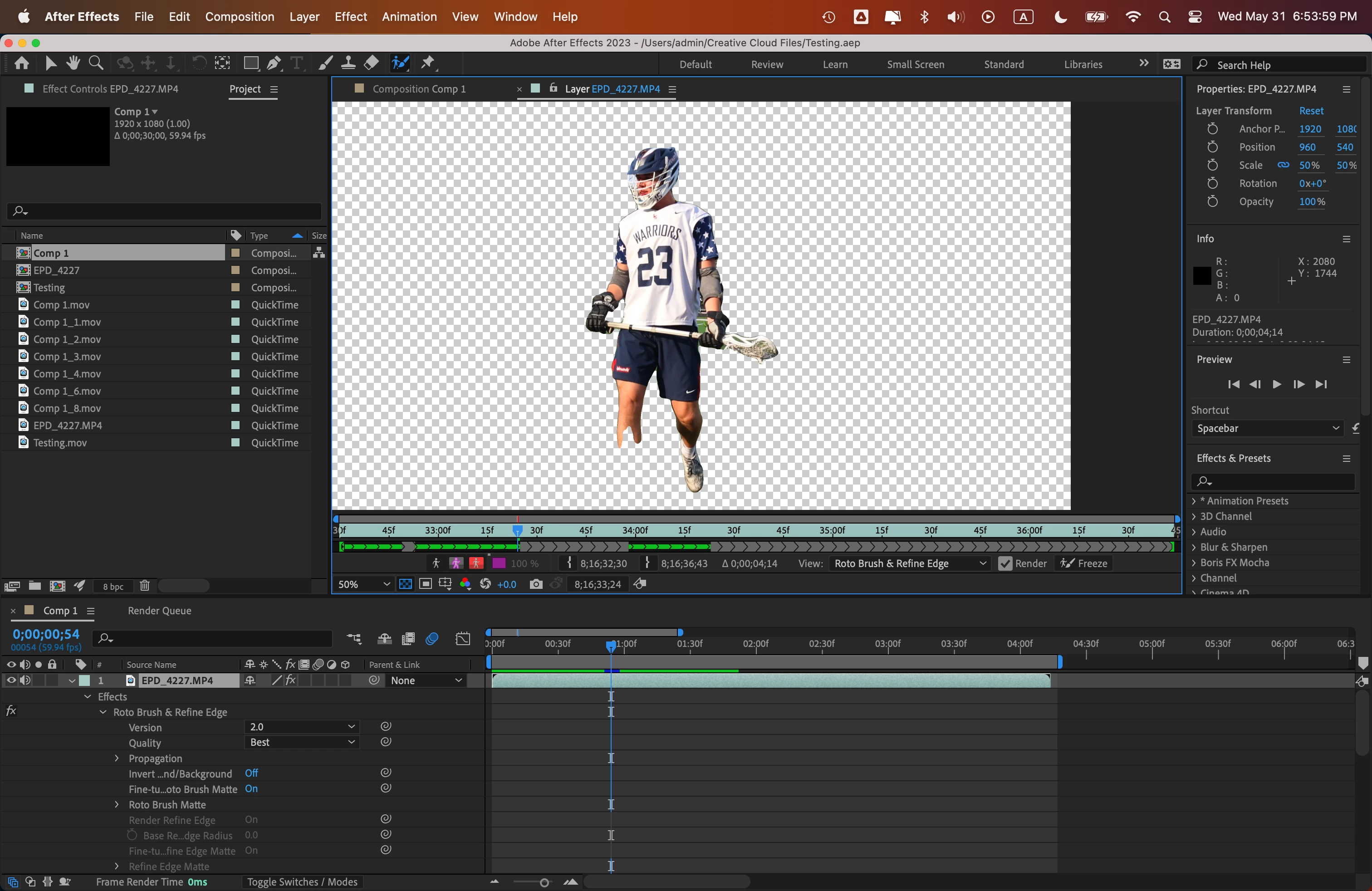Hide the EPD_4227.MP4 layer video eye
The height and width of the screenshot is (891, 1372).
tap(10, 680)
